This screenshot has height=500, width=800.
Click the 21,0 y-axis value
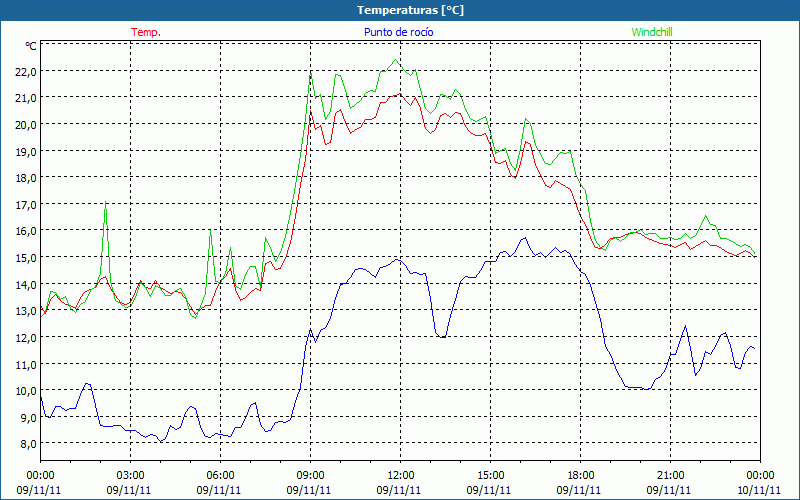coord(26,98)
